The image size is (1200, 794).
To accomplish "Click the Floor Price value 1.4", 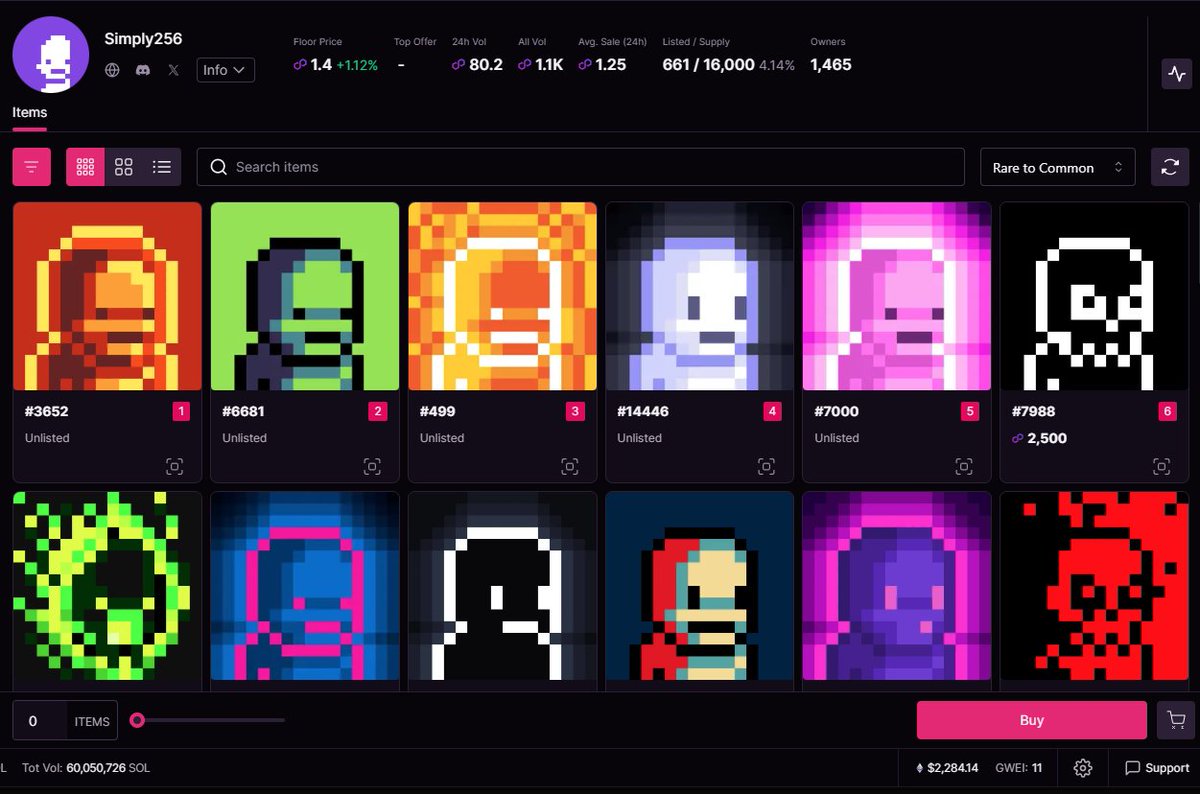I will pos(321,64).
